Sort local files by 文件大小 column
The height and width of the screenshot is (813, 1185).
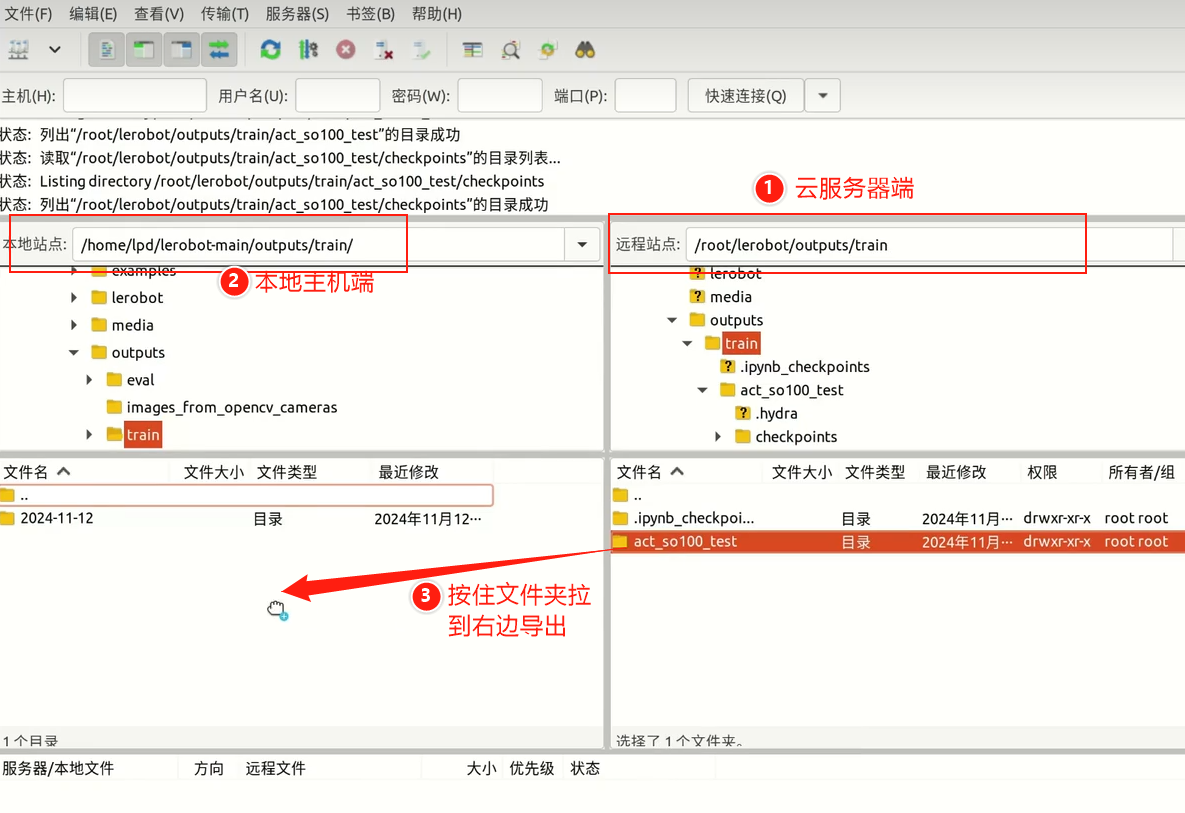(x=213, y=472)
